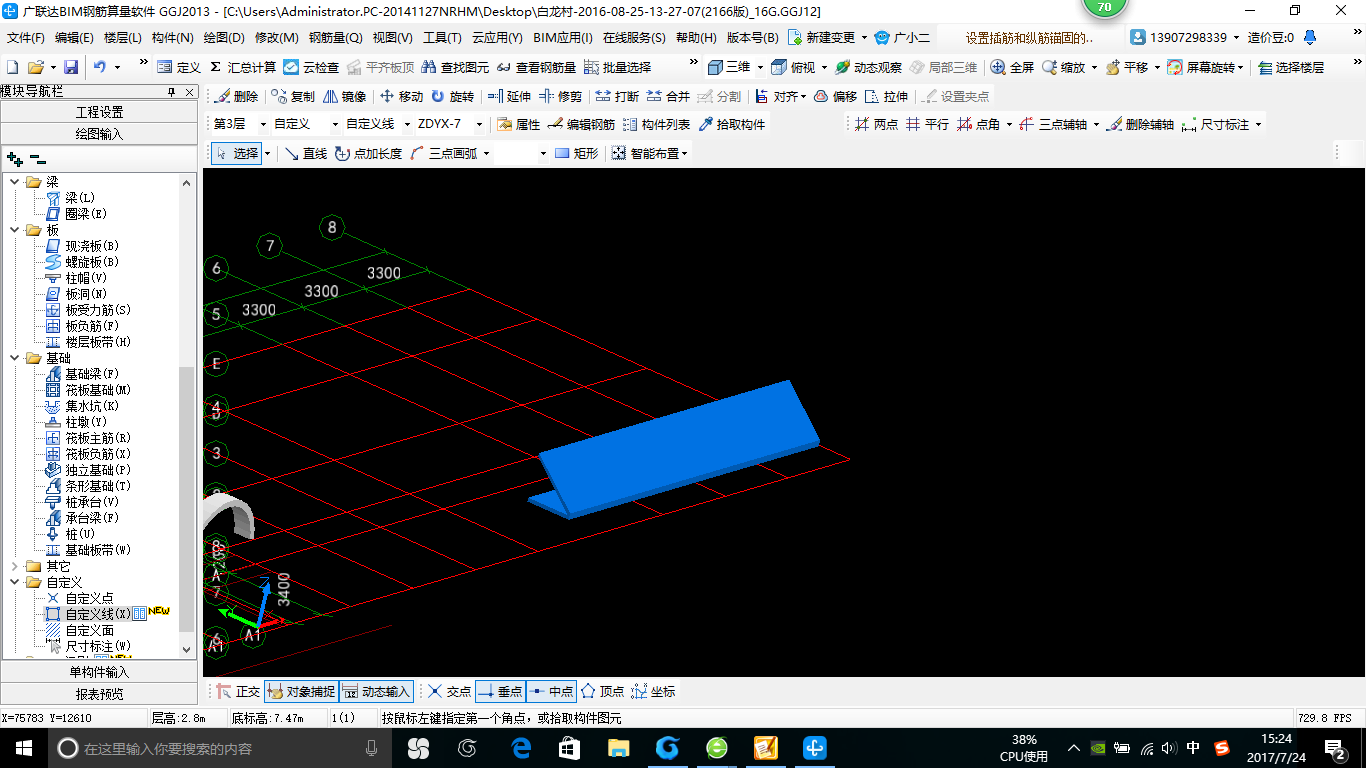Screen dimensions: 1366x768
Task: Open the 文件(F) menu
Action: pyautogui.click(x=26, y=38)
